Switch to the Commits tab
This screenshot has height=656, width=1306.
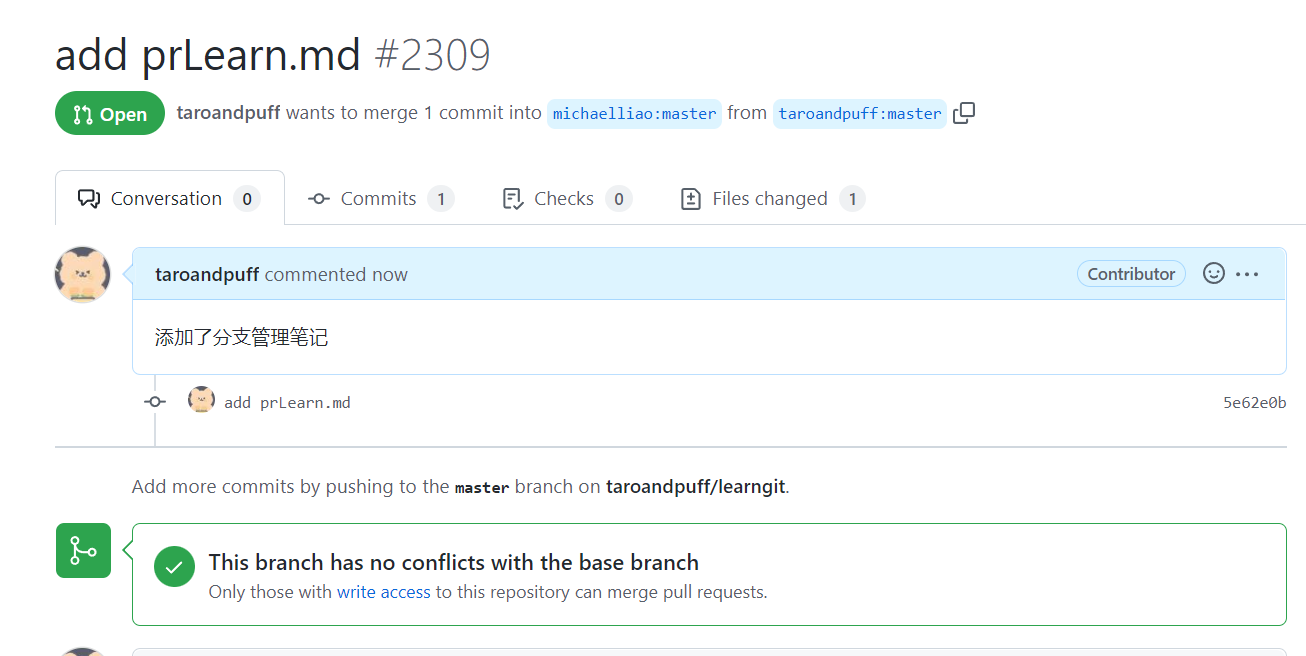click(381, 198)
